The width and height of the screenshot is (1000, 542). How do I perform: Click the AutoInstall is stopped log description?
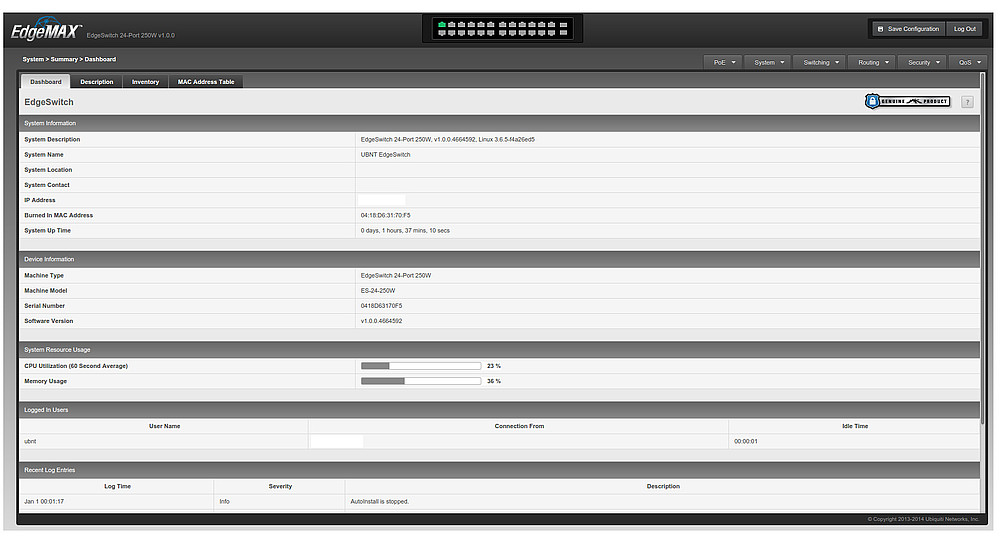pos(379,502)
